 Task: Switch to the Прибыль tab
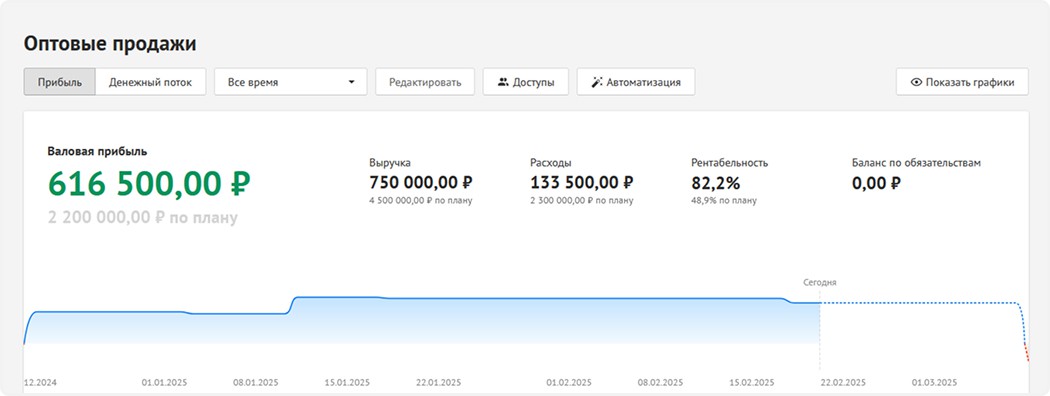point(60,82)
